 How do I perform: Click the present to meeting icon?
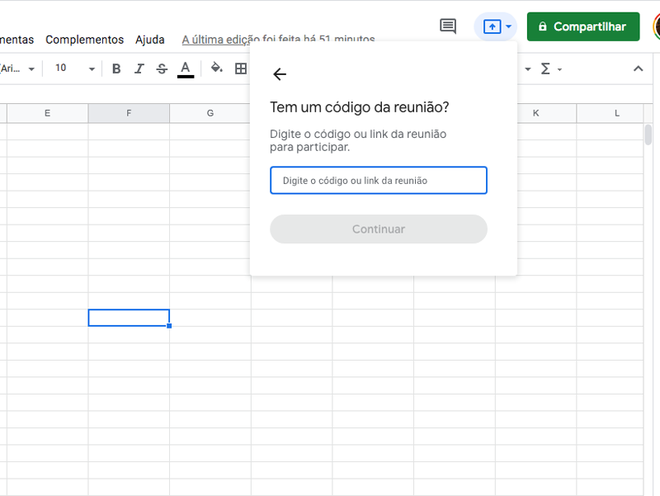[492, 27]
